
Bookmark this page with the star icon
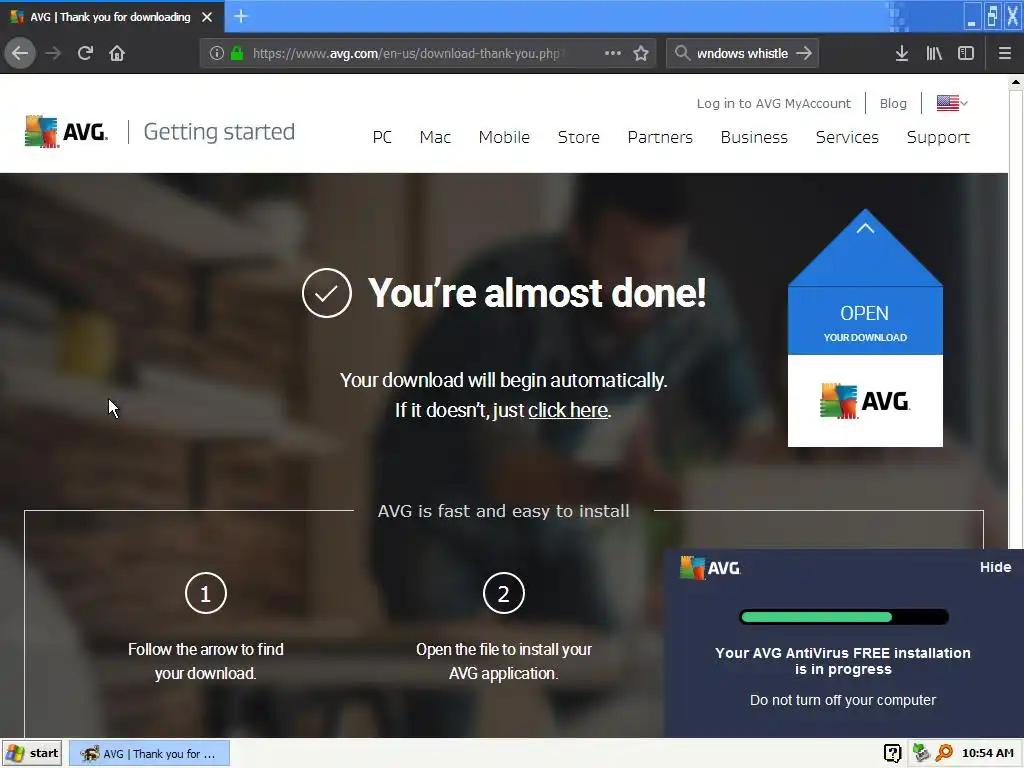[x=641, y=53]
